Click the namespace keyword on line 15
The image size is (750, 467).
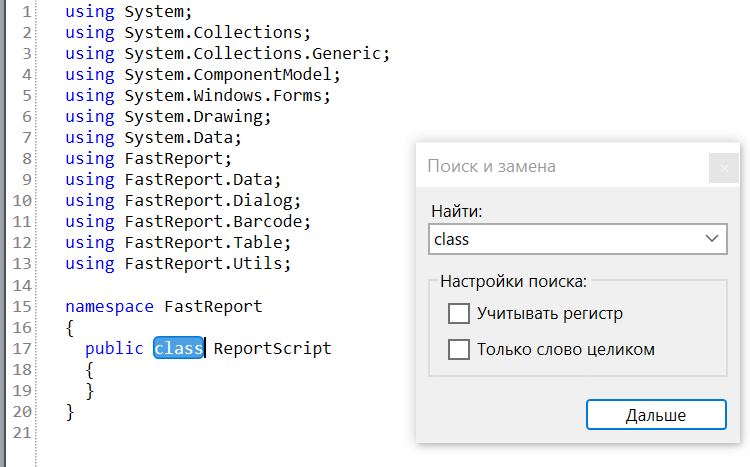pos(110,306)
